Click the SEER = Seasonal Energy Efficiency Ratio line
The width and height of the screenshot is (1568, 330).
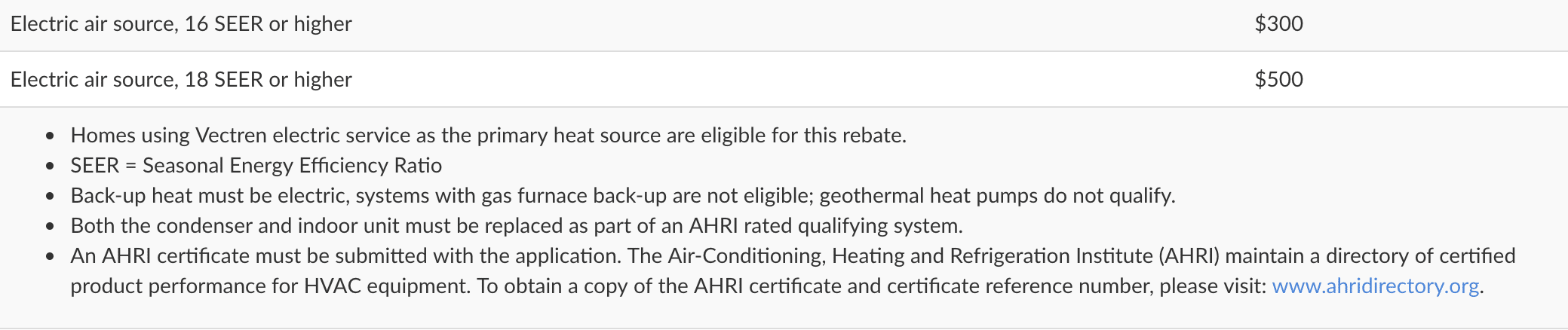click(256, 166)
